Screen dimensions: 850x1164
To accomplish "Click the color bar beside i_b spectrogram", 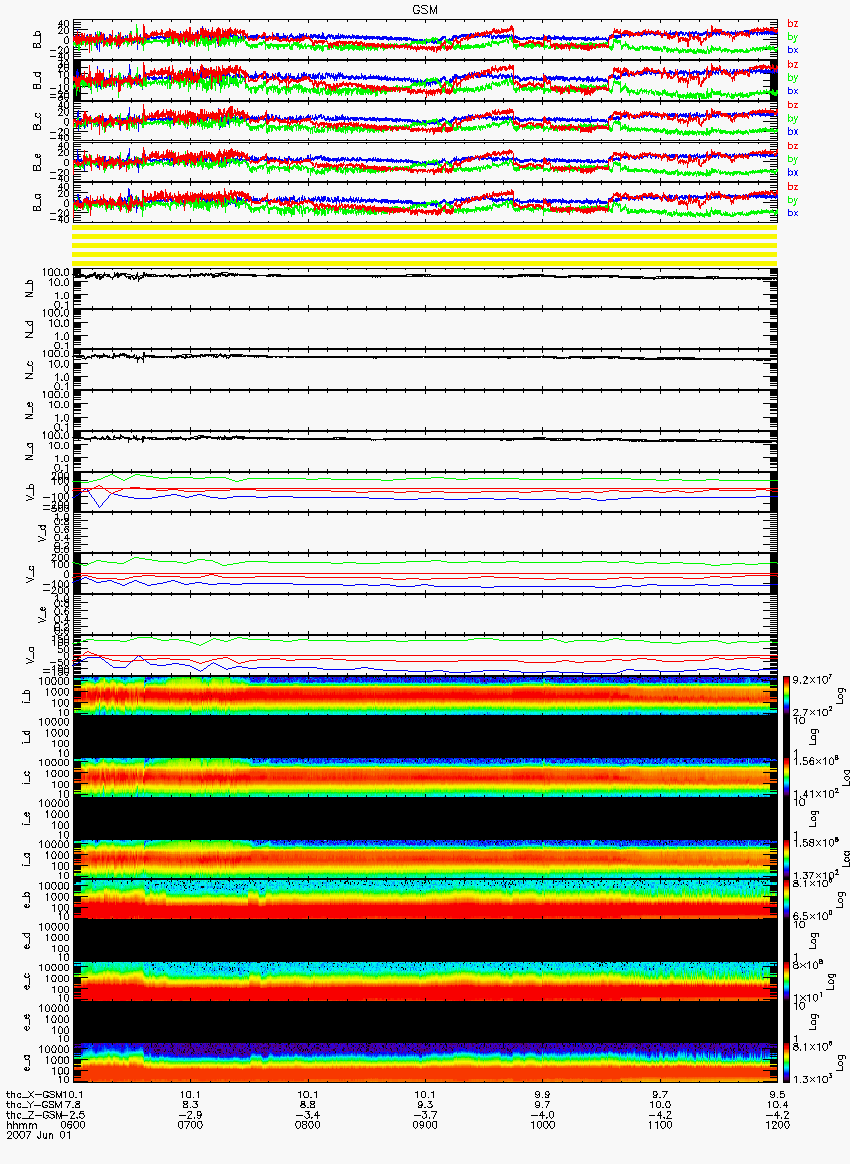I will coord(784,696).
